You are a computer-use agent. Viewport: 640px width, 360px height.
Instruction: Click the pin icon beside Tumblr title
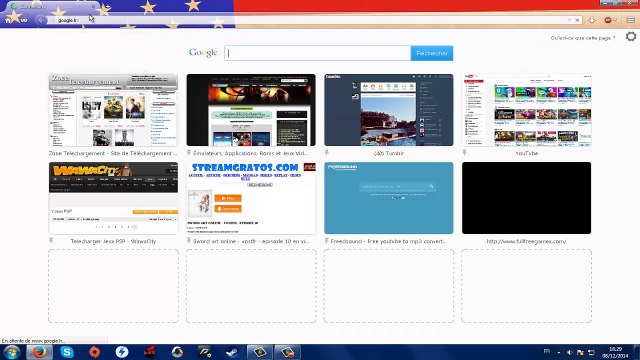click(327, 153)
